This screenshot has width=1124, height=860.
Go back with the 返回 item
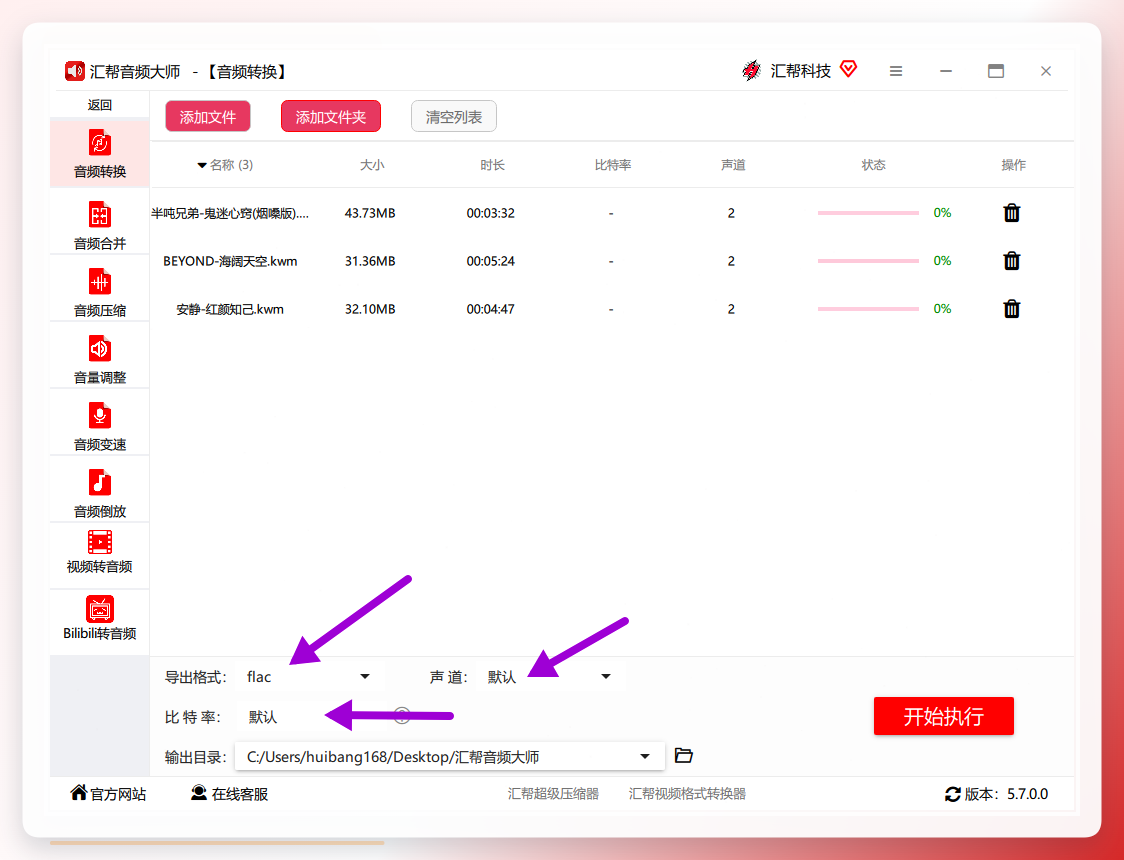100,105
